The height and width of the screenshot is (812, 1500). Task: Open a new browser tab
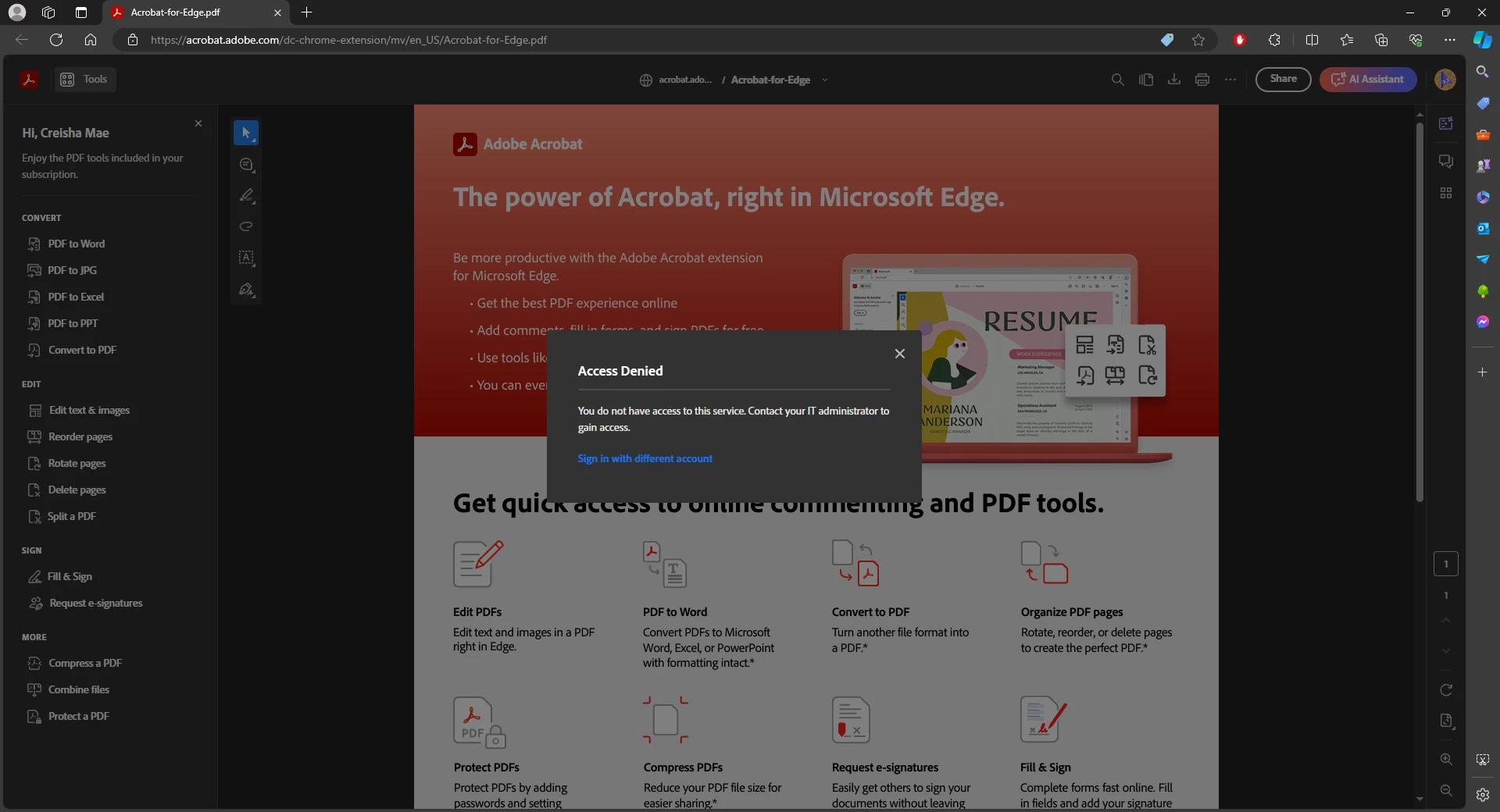(307, 12)
